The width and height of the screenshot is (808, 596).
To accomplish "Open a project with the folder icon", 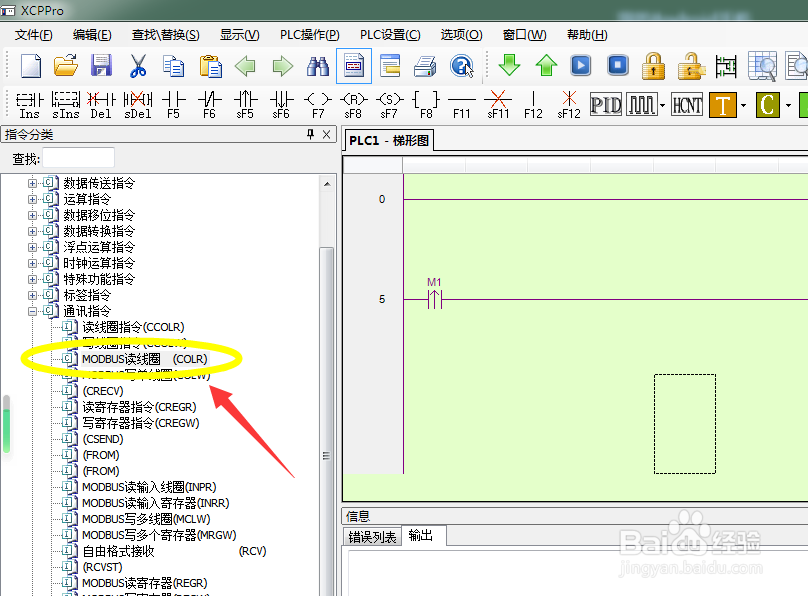I will click(66, 66).
